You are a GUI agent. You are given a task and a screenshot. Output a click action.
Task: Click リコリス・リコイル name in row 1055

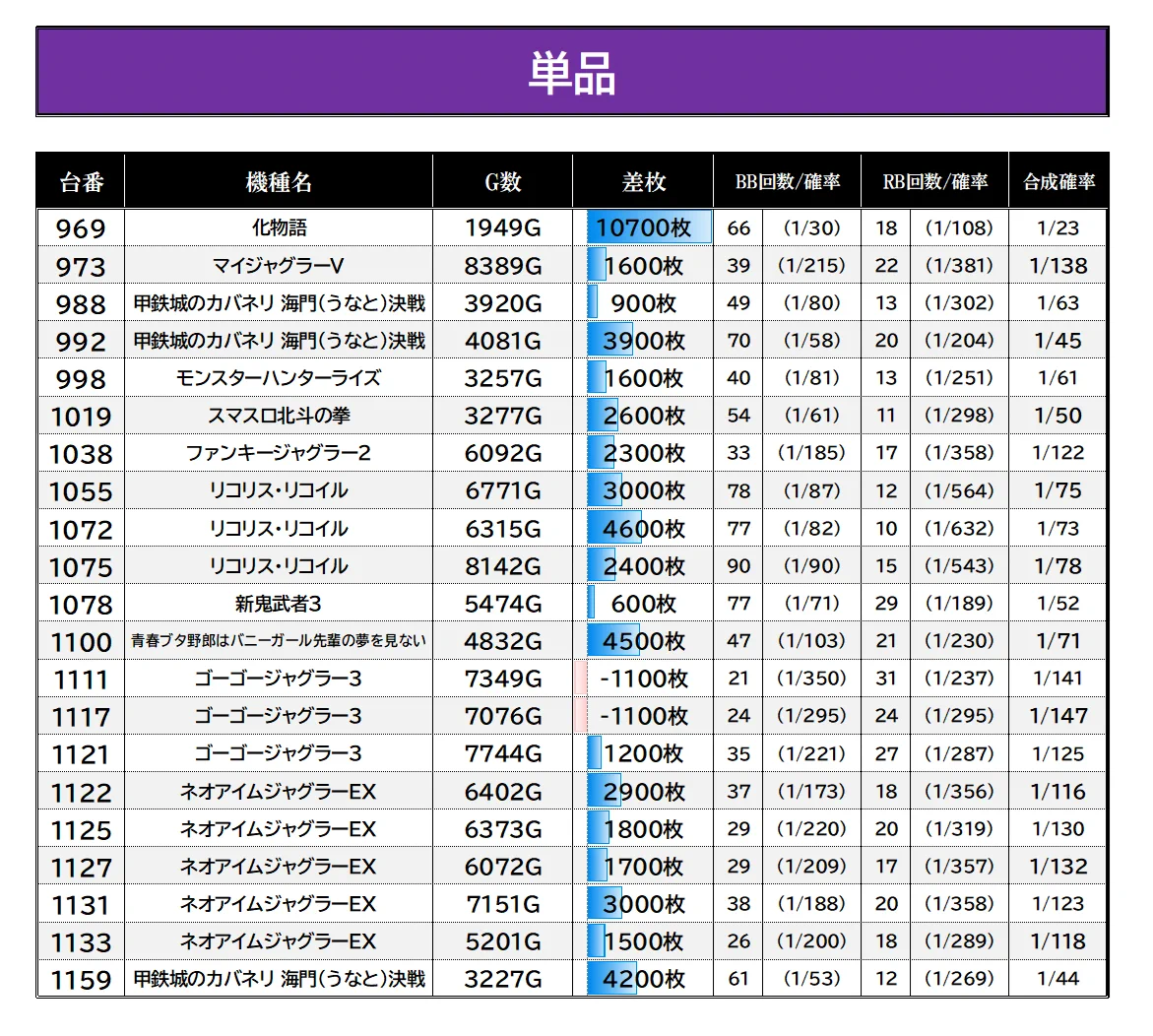279,490
